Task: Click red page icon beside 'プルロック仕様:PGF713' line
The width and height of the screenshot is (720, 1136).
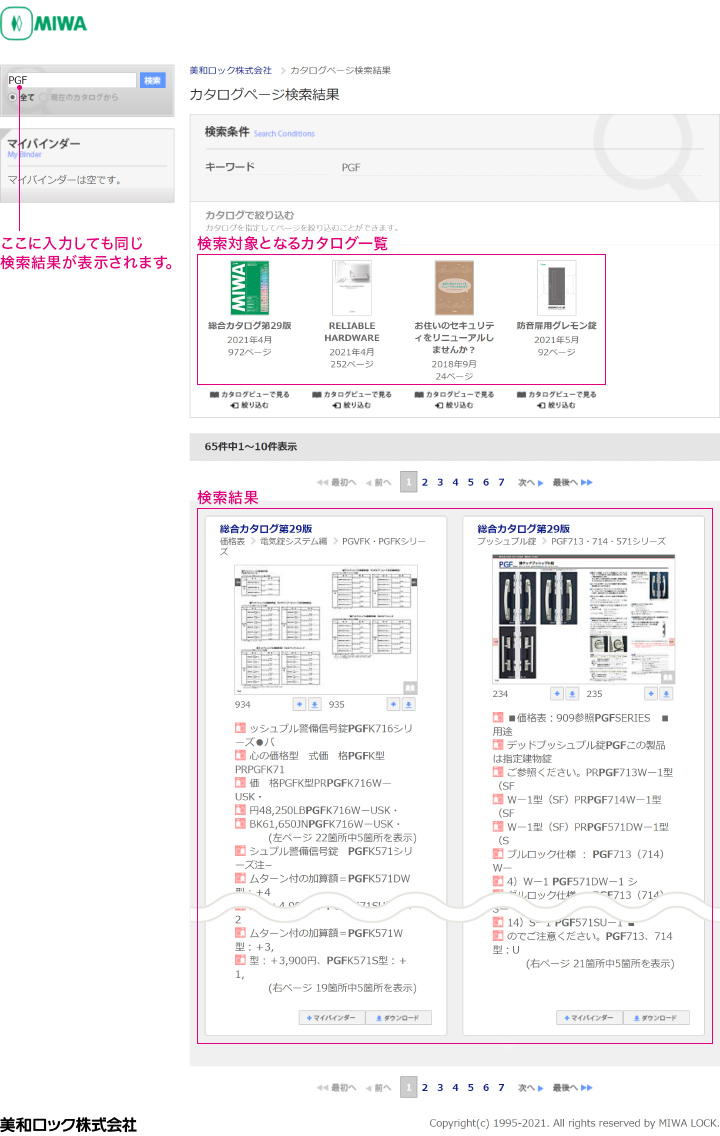Action: pos(498,854)
